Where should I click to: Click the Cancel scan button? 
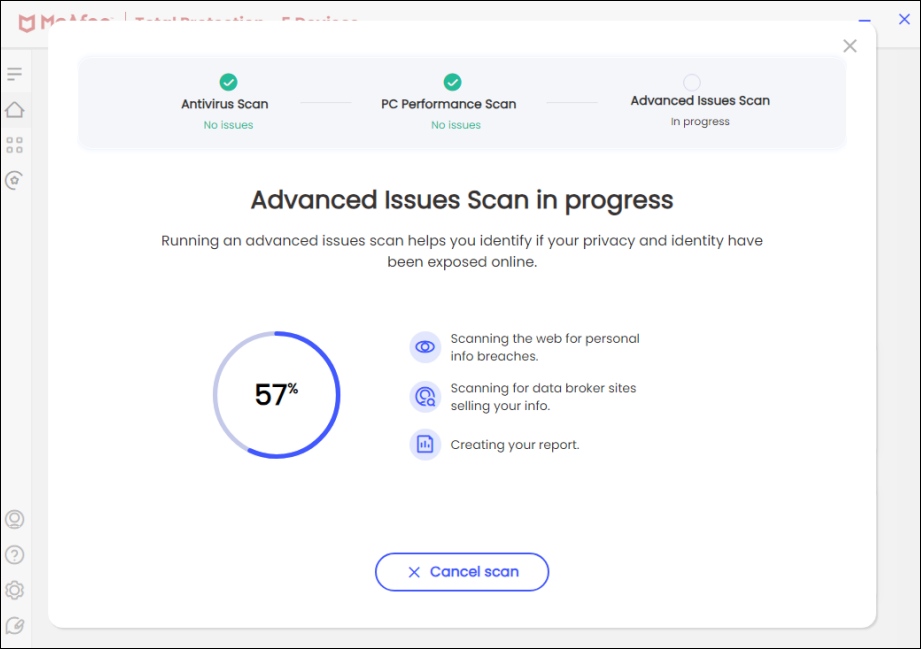[x=461, y=571]
